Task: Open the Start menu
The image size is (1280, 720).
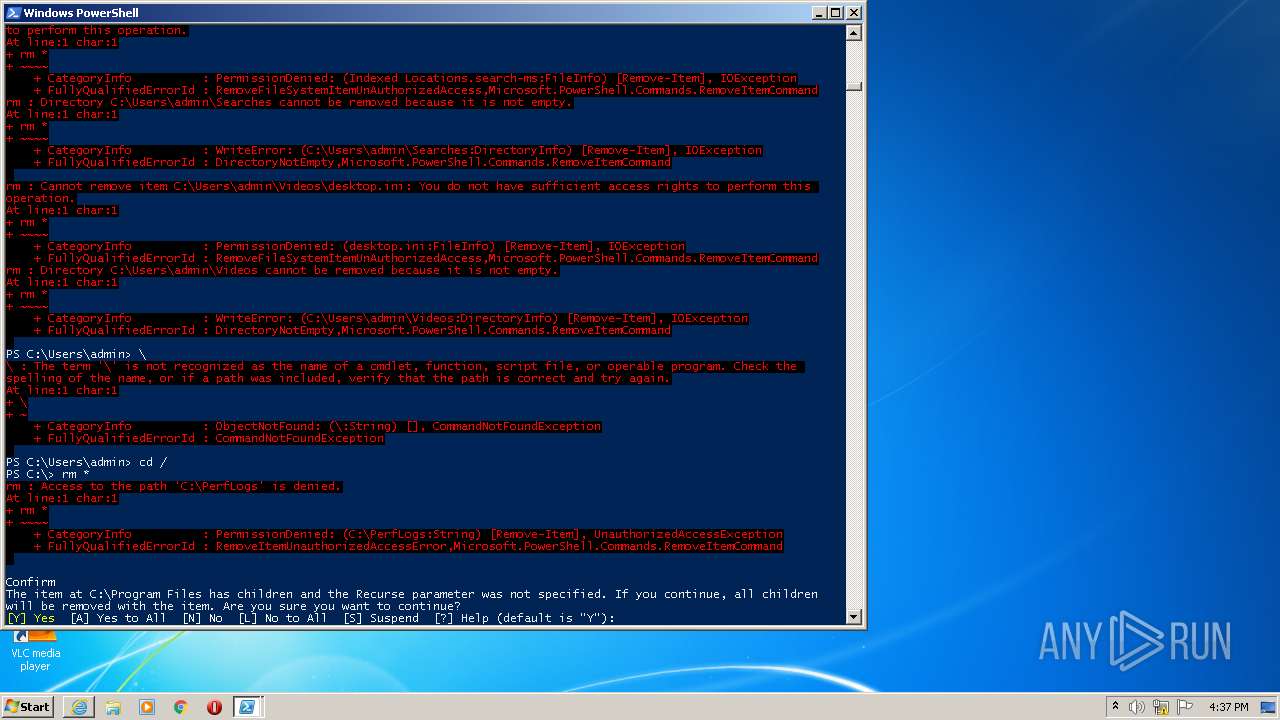Action: 27,706
